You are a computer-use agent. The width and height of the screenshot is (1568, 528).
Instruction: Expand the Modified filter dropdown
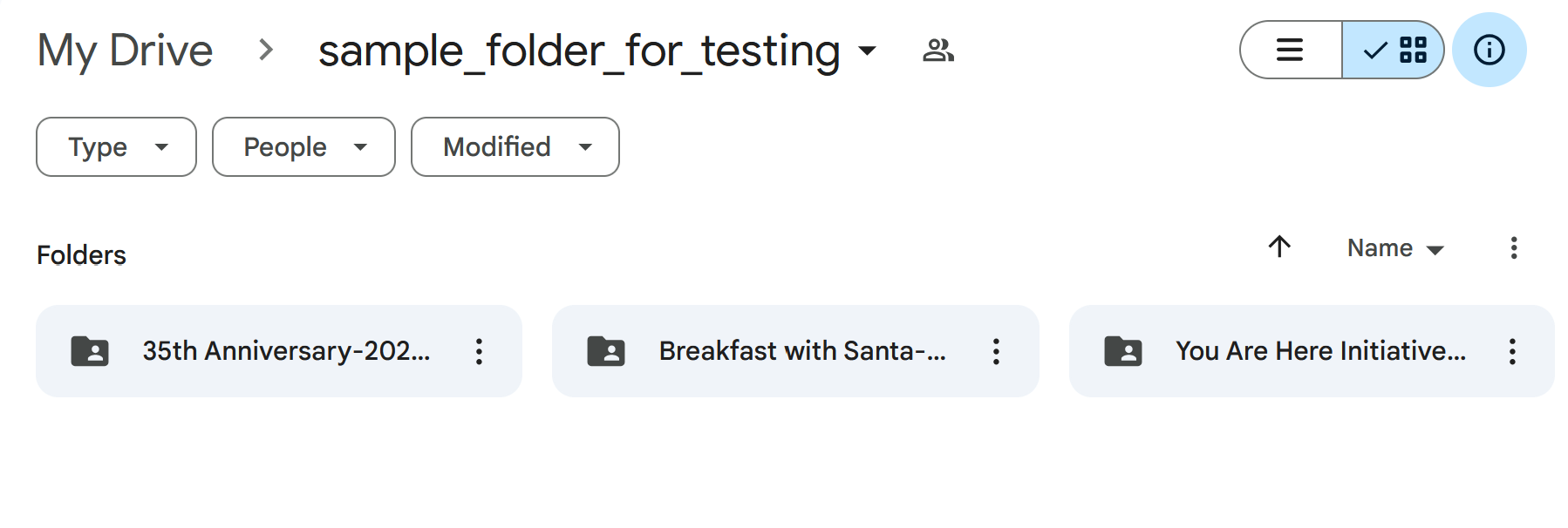tap(515, 147)
